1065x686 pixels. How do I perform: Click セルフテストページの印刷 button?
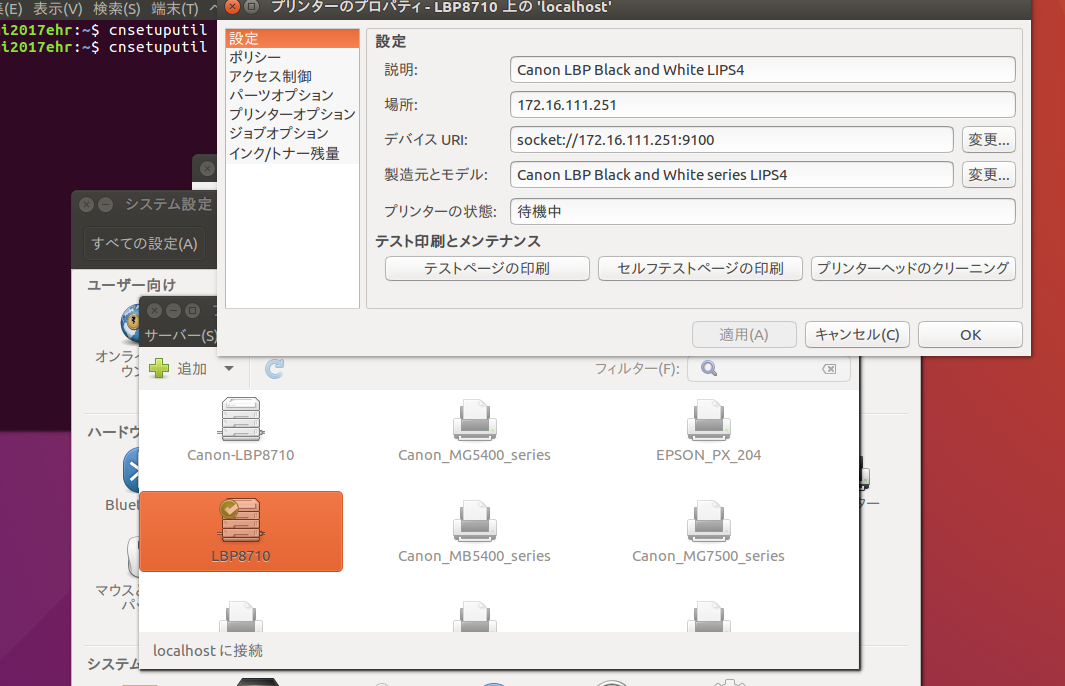(700, 268)
